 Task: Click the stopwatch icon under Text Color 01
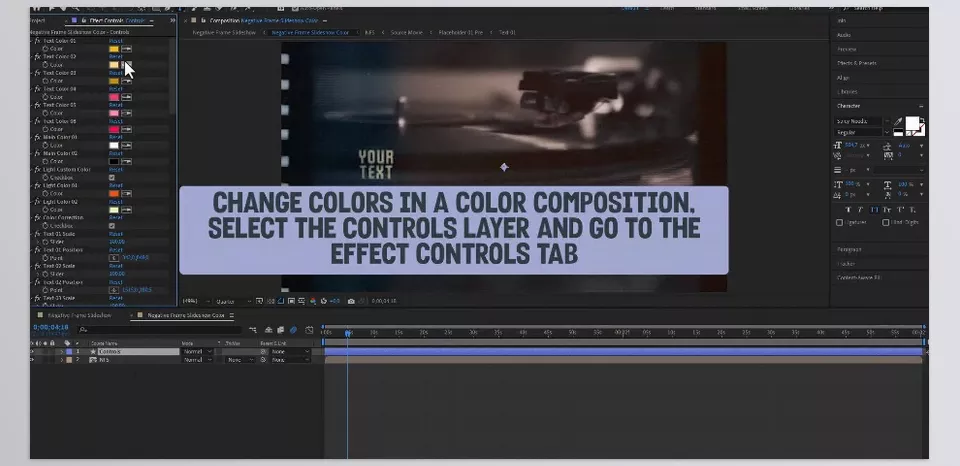[45, 48]
